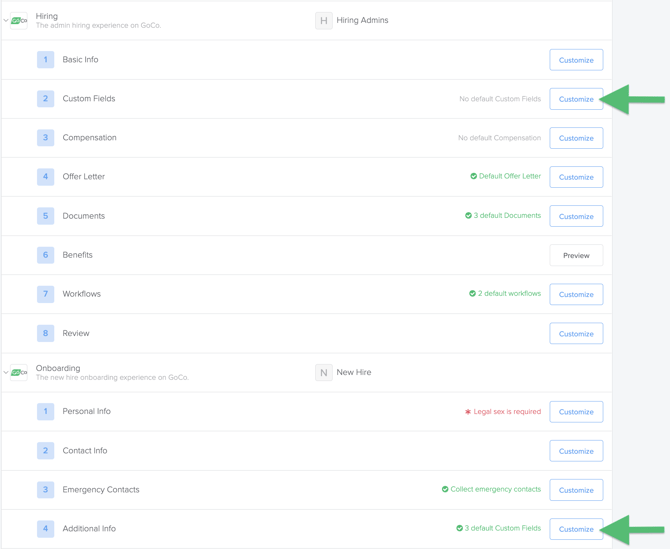This screenshot has height=549, width=670.
Task: Click the H badge for Hiring Admins
Action: 324,21
